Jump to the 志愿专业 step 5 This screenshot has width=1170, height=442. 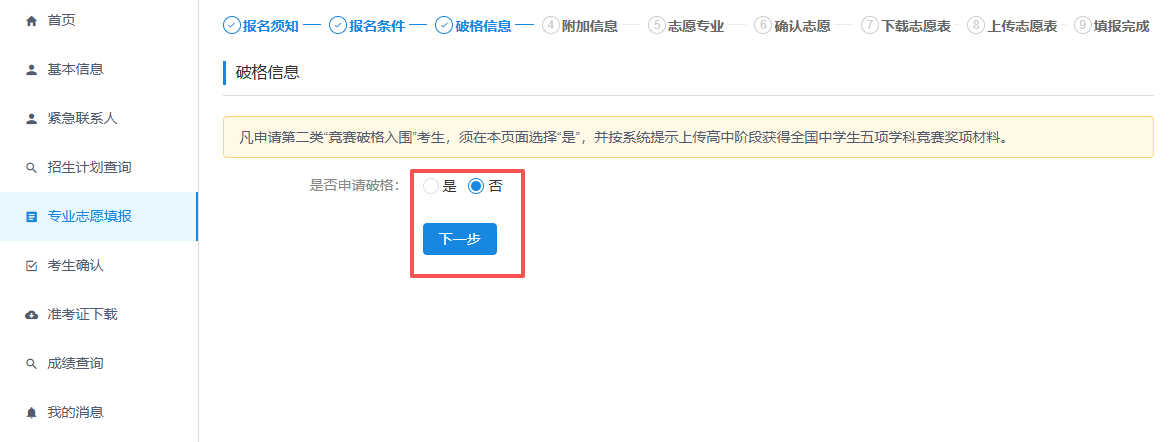(x=686, y=26)
